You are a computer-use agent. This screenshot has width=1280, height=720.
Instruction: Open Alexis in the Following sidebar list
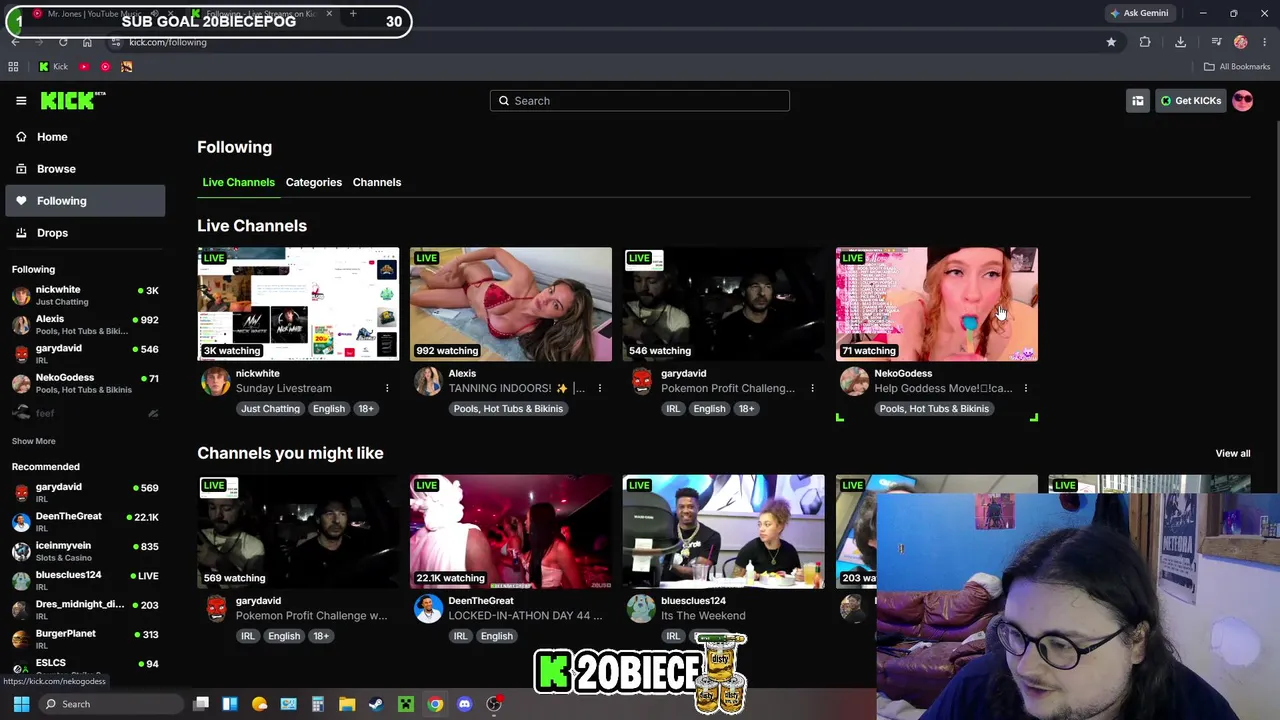coord(85,324)
